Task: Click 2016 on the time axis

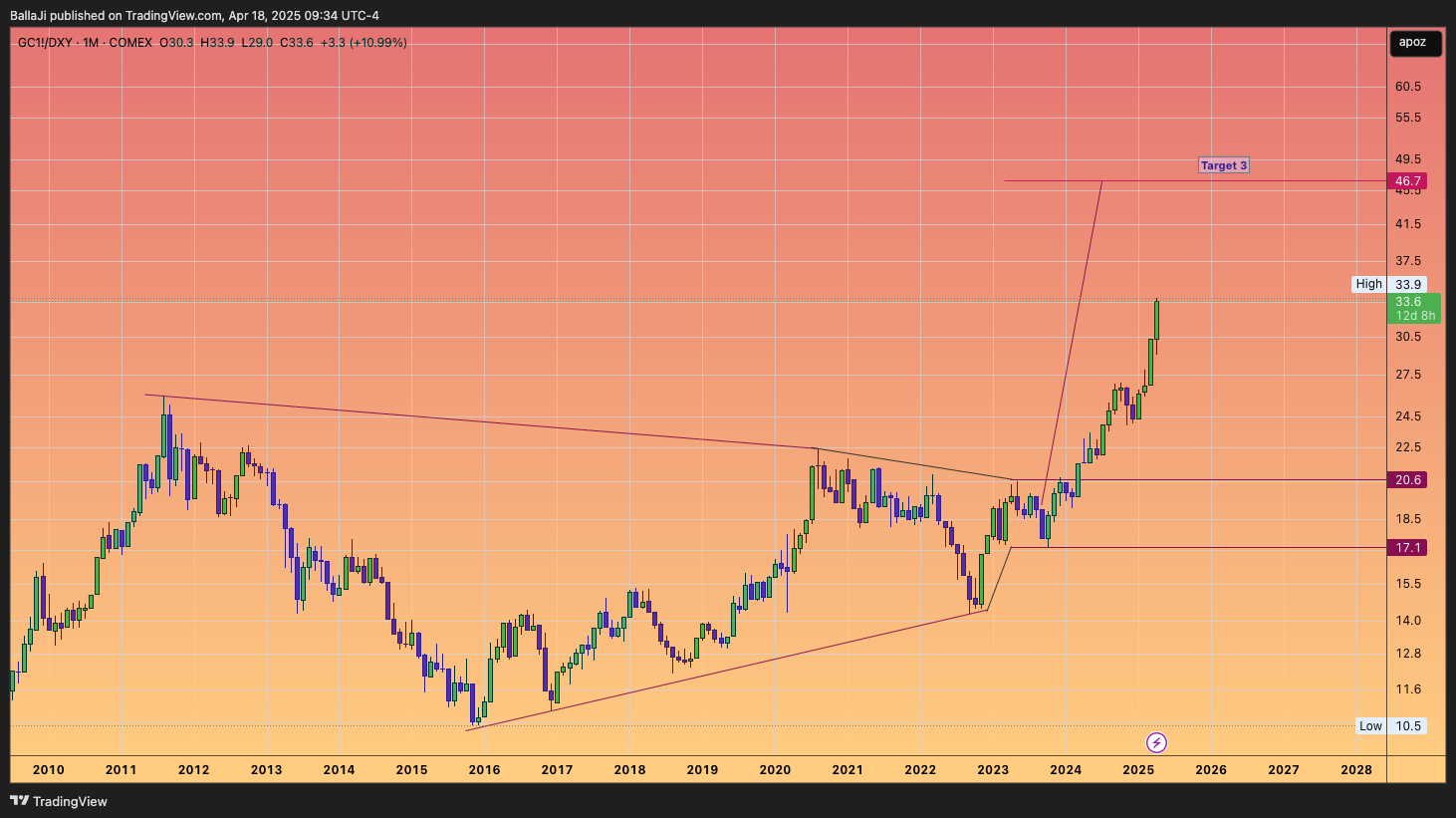Action: tap(484, 770)
